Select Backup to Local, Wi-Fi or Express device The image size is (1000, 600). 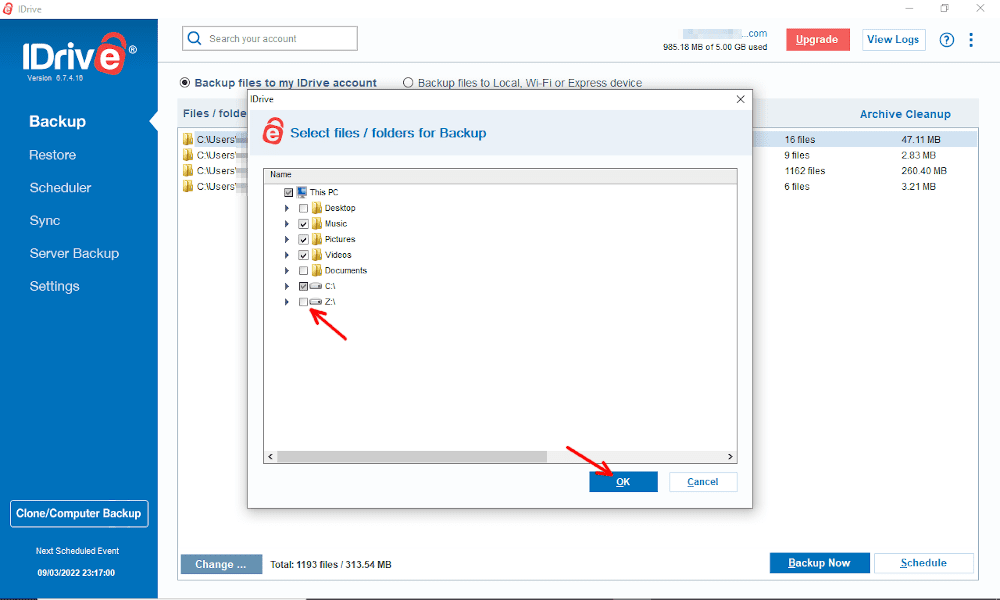(408, 83)
